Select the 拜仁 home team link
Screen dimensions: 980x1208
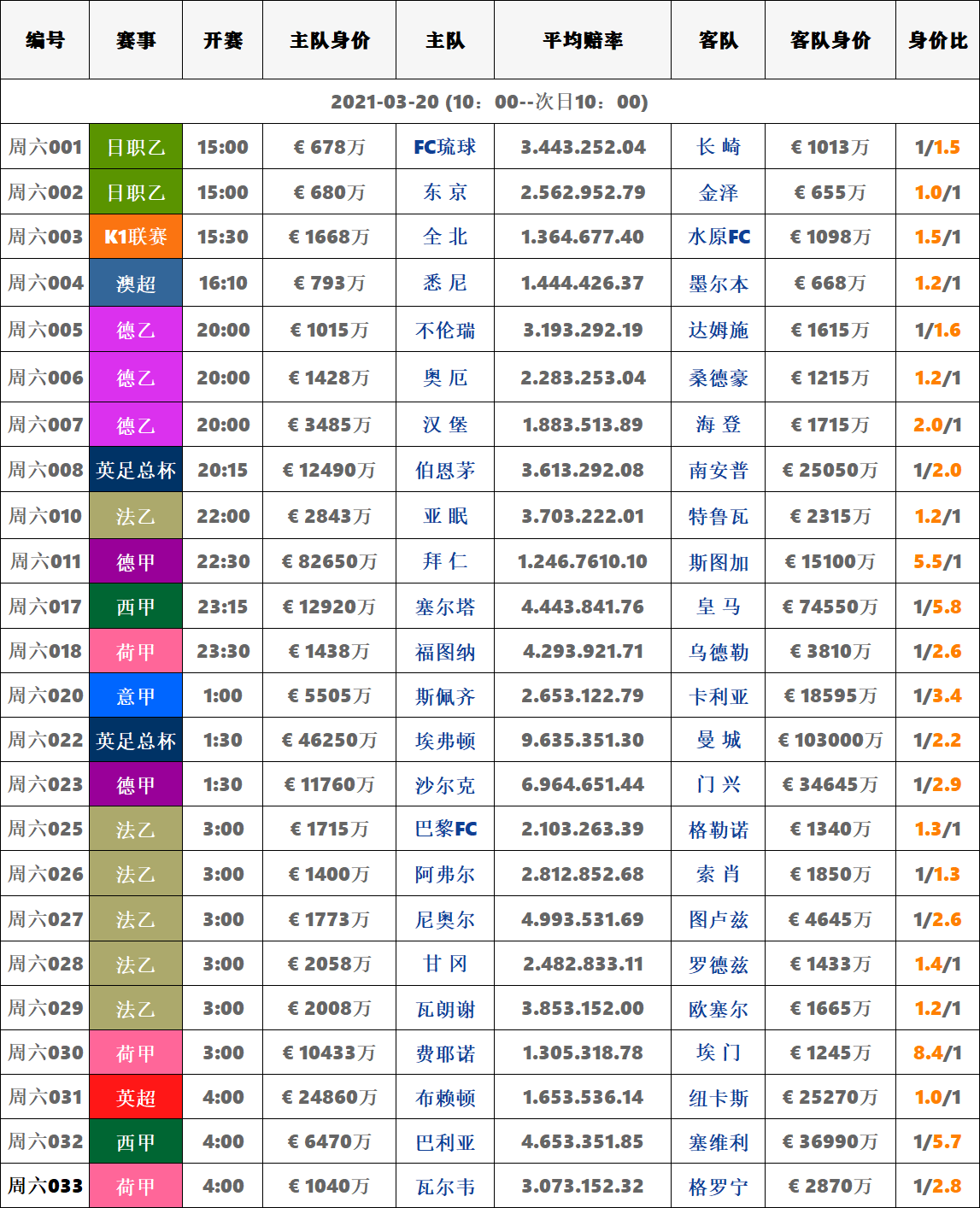pos(444,561)
